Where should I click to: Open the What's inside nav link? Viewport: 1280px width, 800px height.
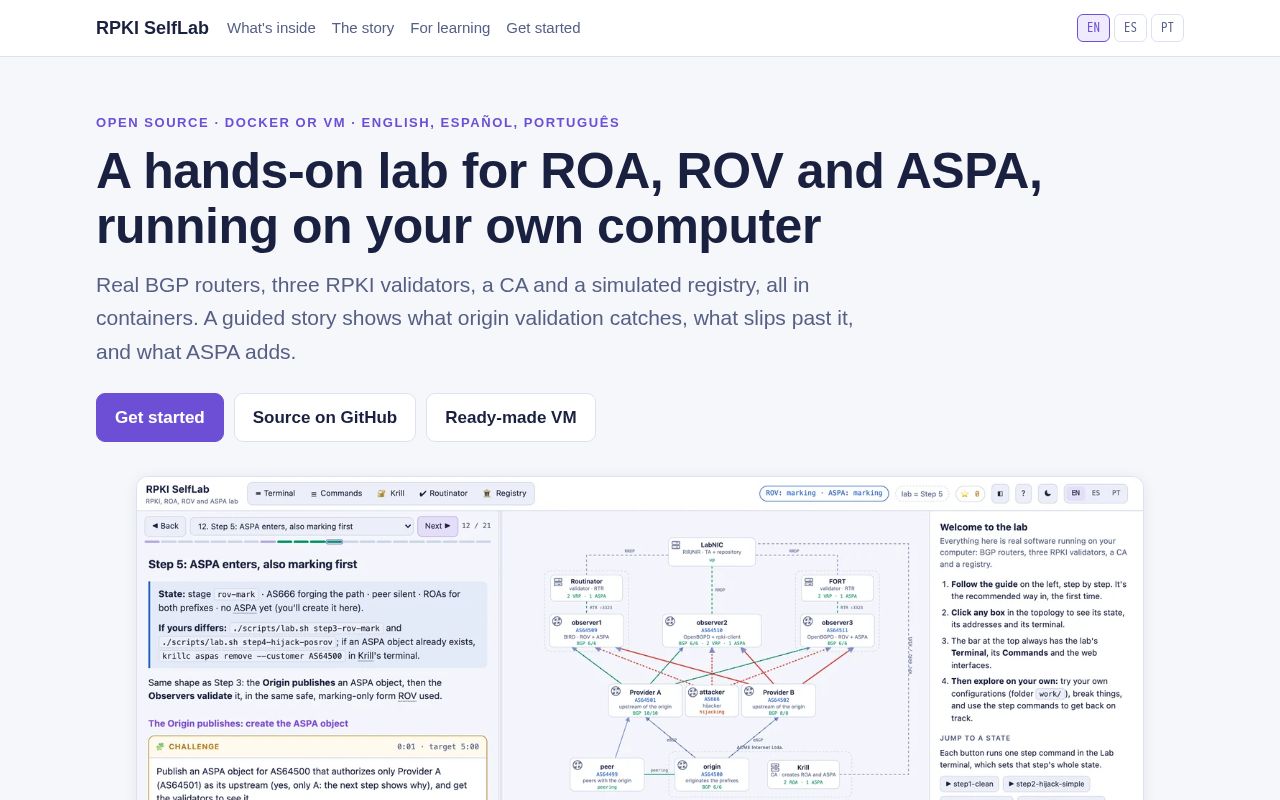[271, 28]
